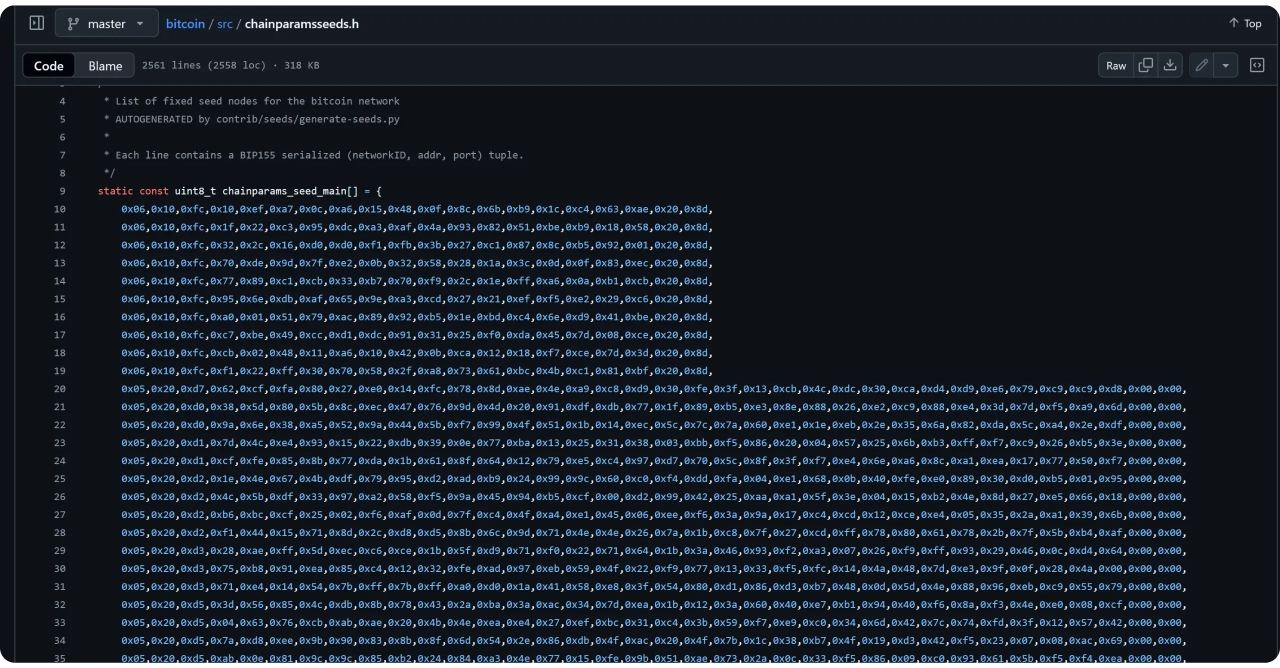Screen dimensions: 1280x668
Task: Jump to Top of the file
Action: point(1245,23)
